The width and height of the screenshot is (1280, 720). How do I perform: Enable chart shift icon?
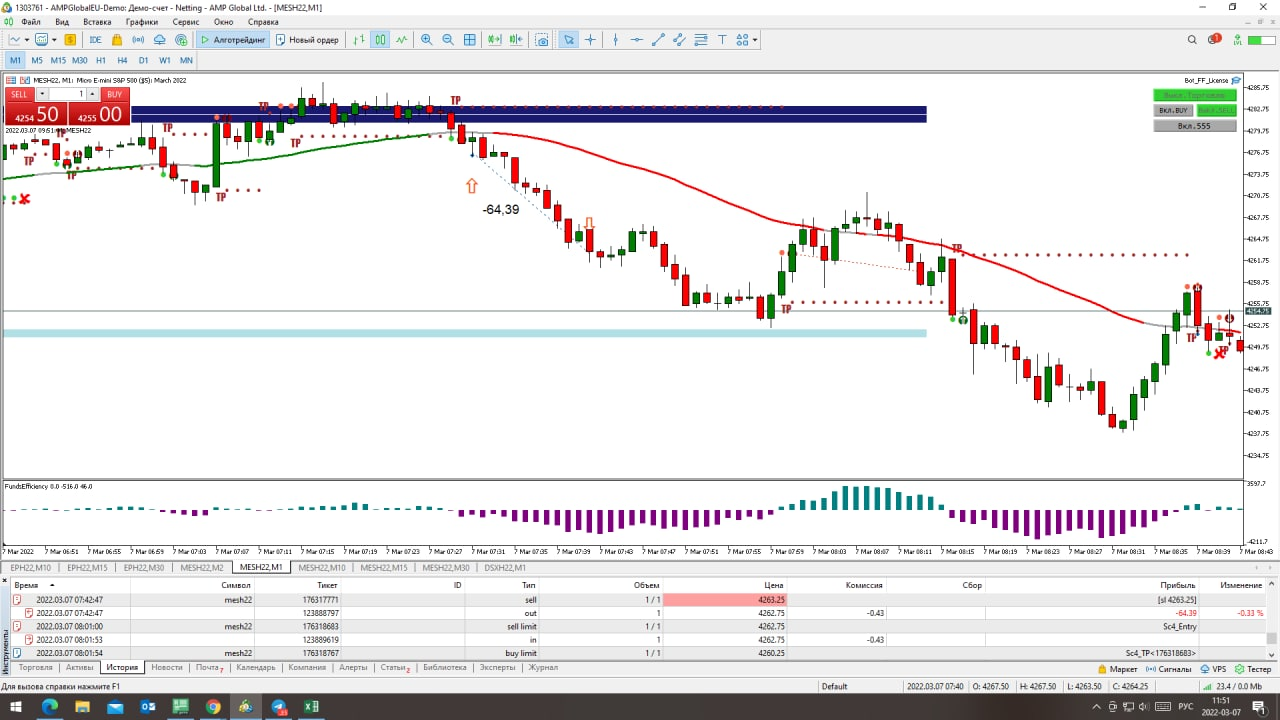click(516, 40)
